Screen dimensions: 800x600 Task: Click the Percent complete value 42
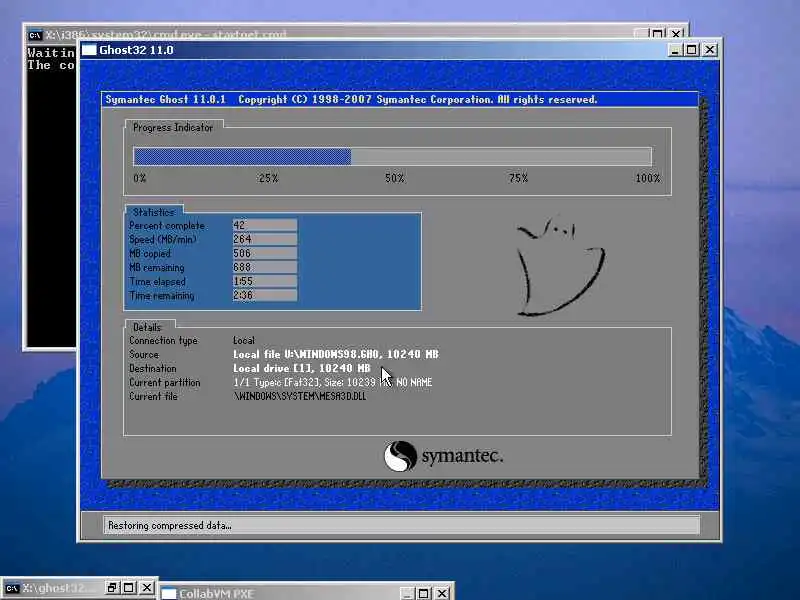click(265, 225)
